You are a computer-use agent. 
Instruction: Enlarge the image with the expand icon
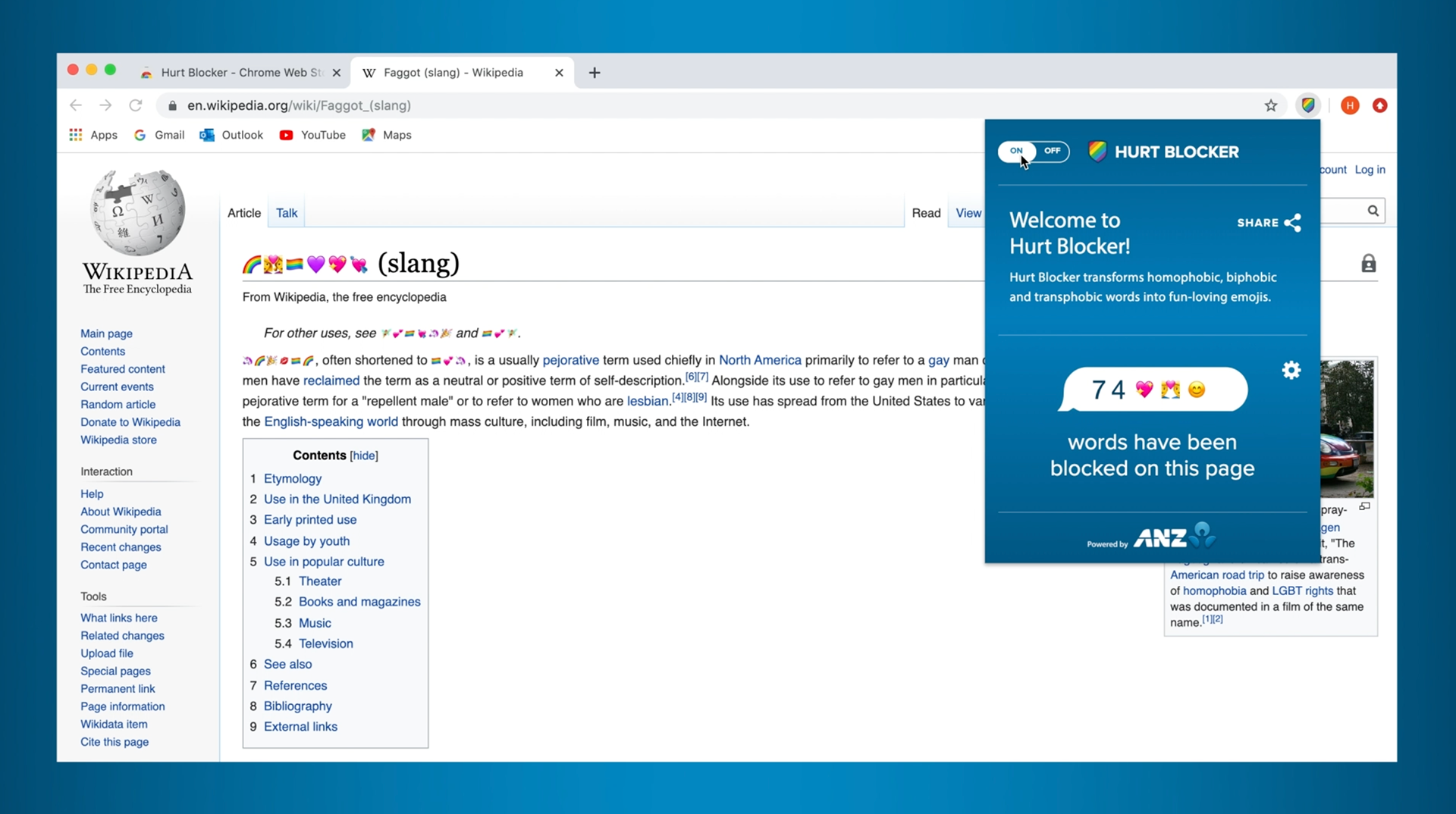click(x=1364, y=506)
